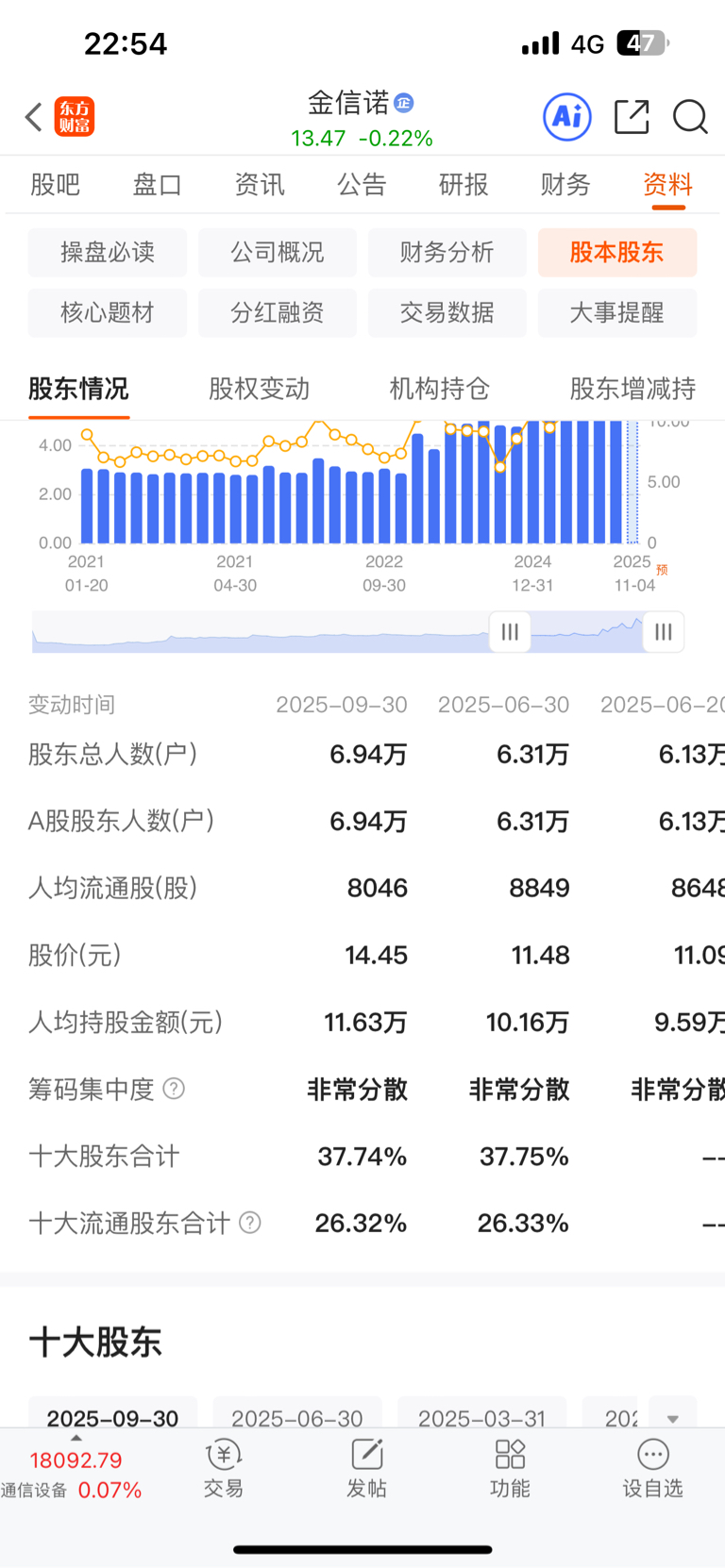725x1568 pixels.
Task: Tap the 8046 per-capita shares value
Action: [x=378, y=888]
